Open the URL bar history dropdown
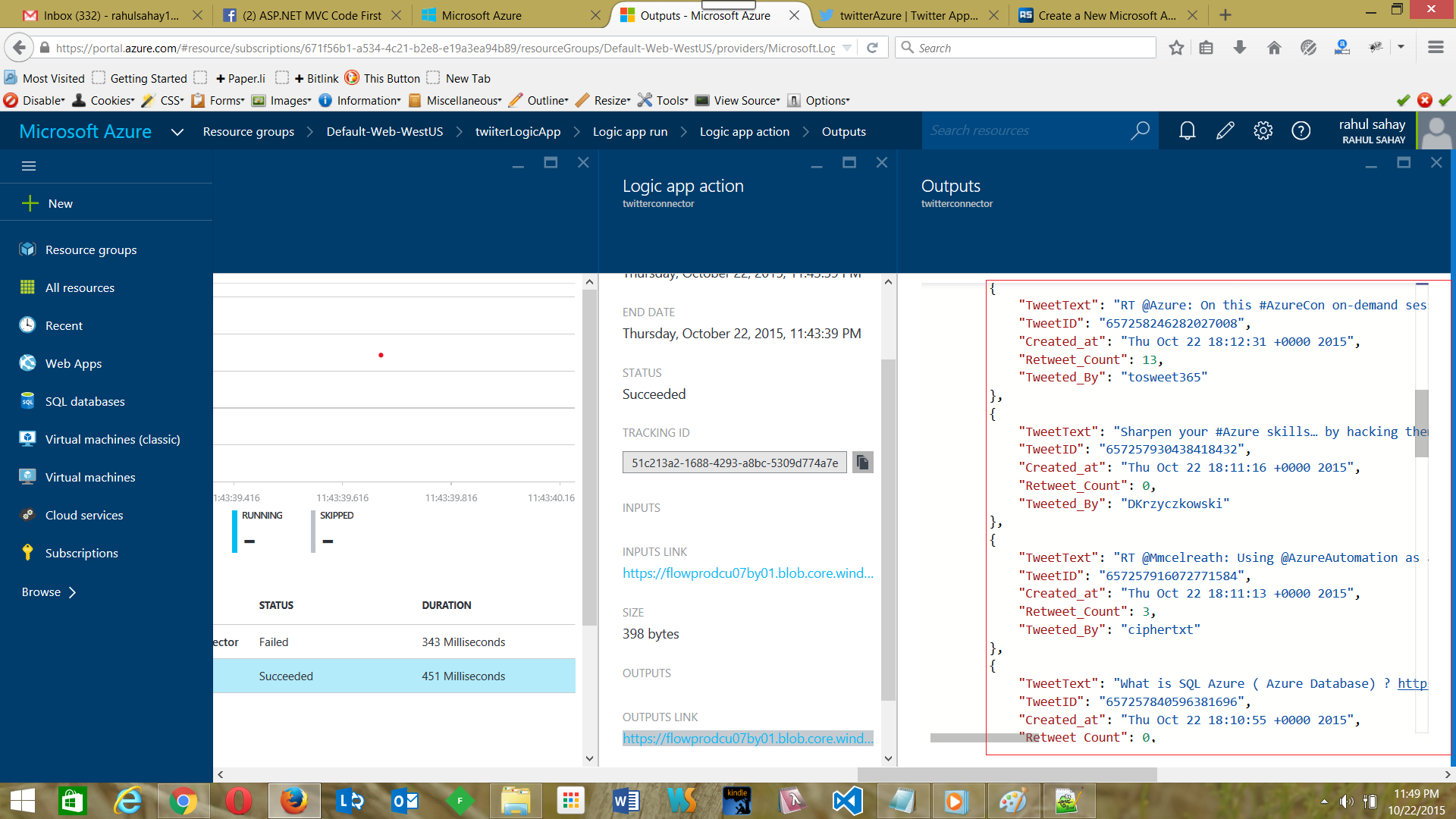This screenshot has height=819, width=1456. [x=846, y=48]
